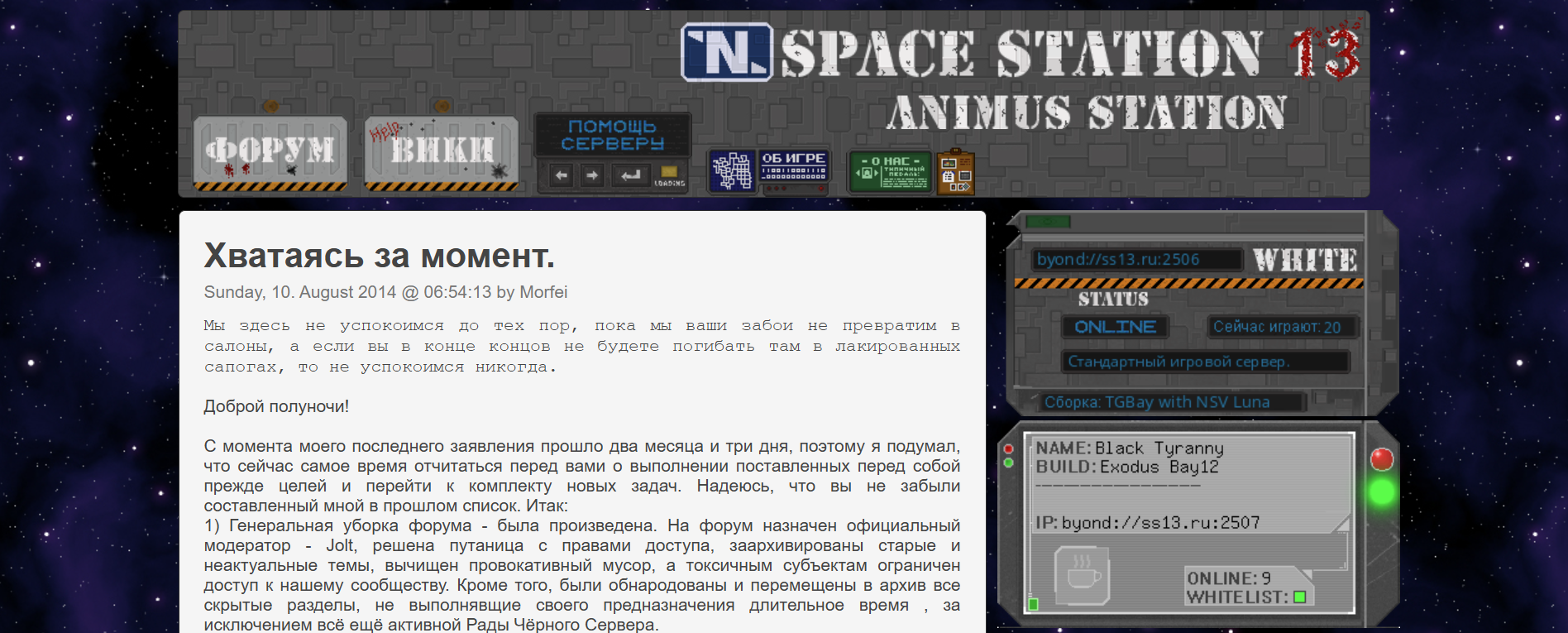Click the large red lamp on Black Tyranny panel

pos(1382,459)
